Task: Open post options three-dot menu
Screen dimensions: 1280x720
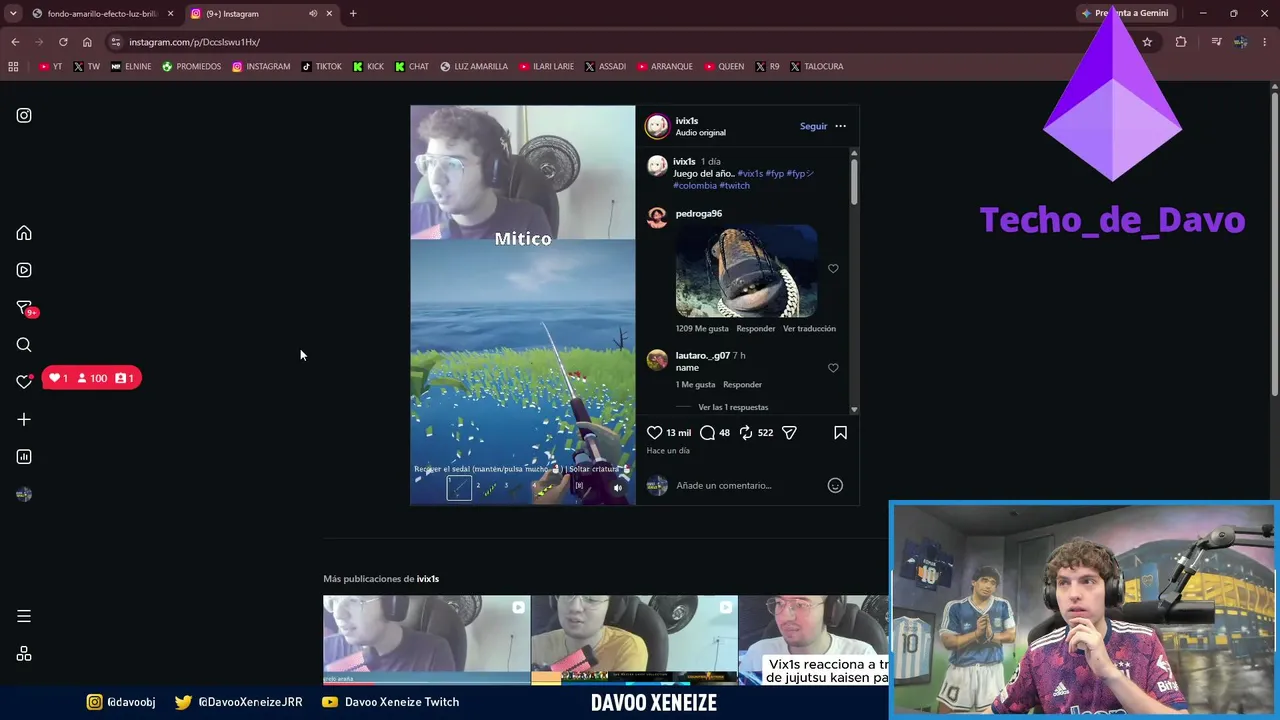Action: (840, 126)
